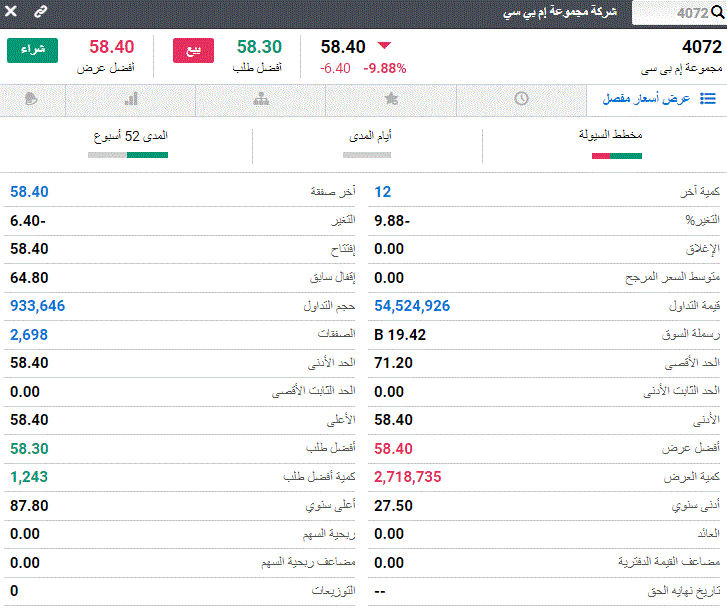Click the symbol search field 4072
Screen dimensions: 727x610
click(678, 13)
